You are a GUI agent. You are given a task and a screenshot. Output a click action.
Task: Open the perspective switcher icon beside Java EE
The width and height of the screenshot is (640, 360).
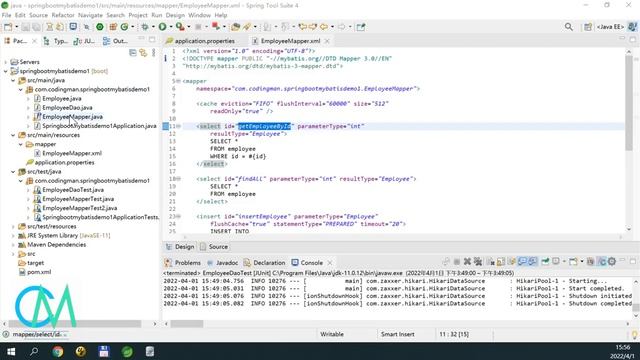tap(588, 27)
